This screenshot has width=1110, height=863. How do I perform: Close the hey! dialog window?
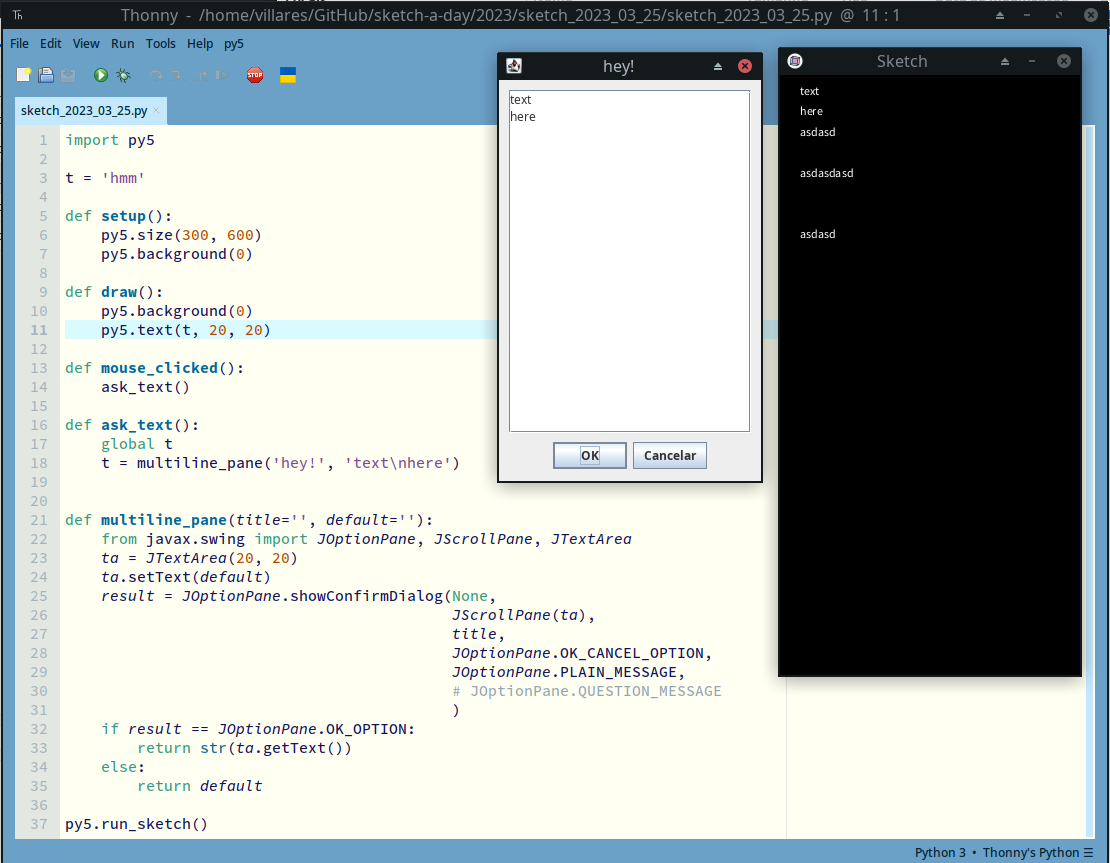(x=744, y=66)
